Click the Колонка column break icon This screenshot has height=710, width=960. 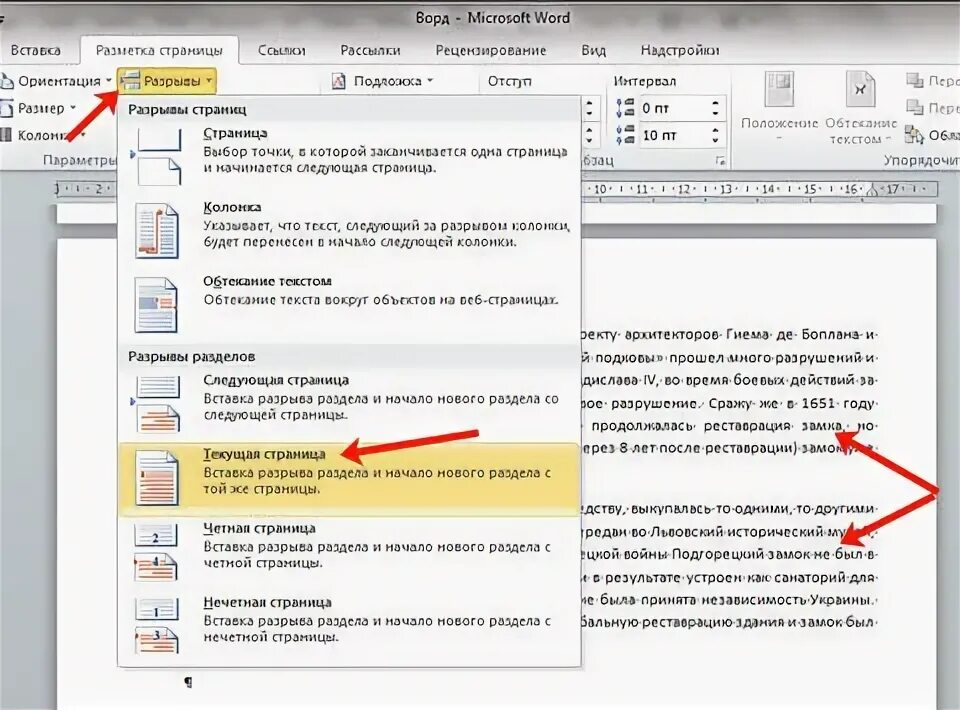(x=157, y=231)
